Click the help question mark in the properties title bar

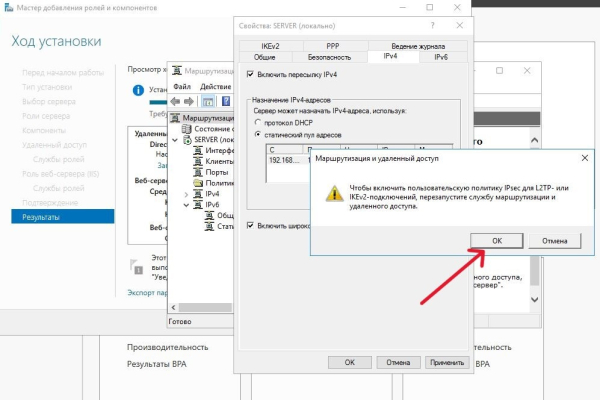tap(432, 25)
